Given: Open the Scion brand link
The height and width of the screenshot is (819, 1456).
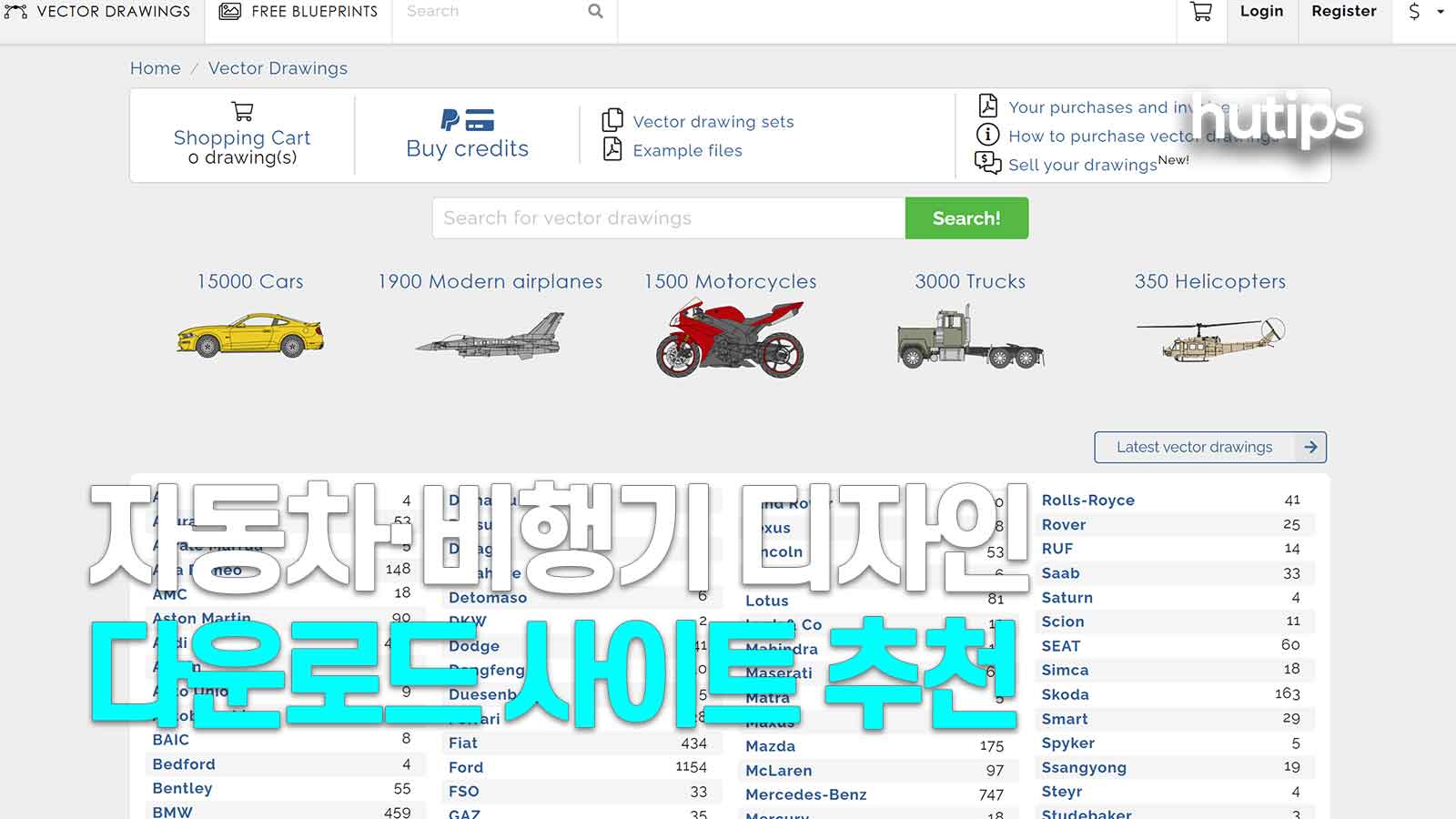Looking at the screenshot, I should tap(1063, 622).
